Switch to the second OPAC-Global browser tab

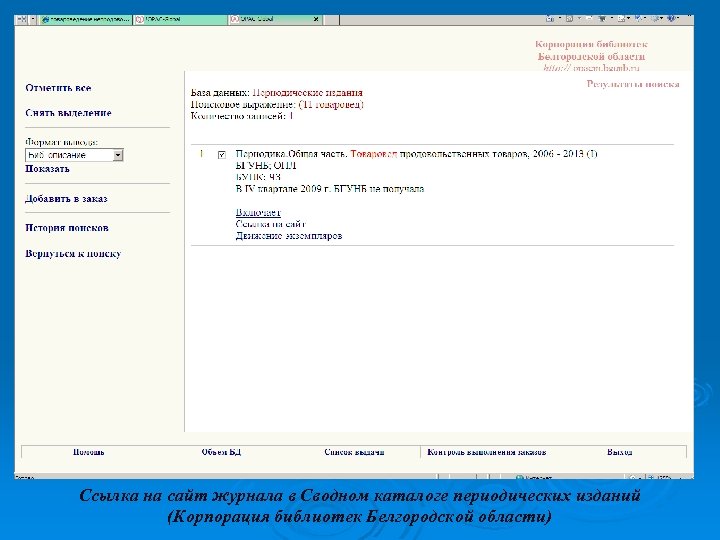pyautogui.click(x=180, y=19)
